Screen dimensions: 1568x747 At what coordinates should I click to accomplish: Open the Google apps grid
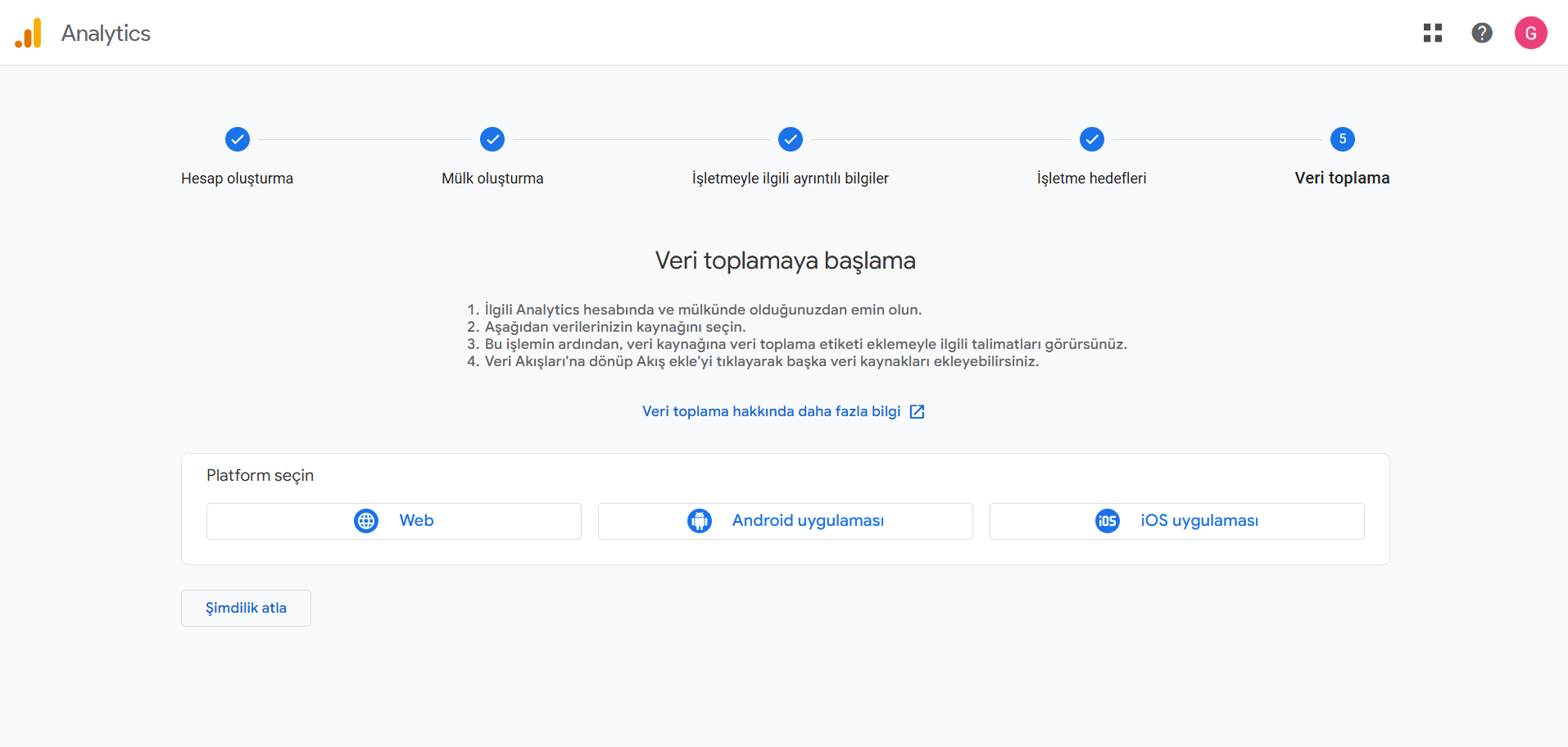tap(1432, 33)
